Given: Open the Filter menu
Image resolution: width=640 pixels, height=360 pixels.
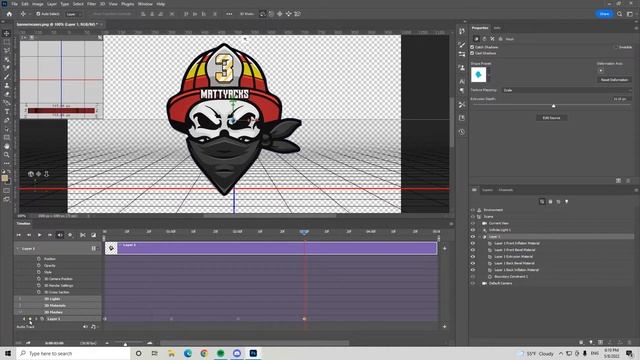Looking at the screenshot, I should pyautogui.click(x=91, y=4).
